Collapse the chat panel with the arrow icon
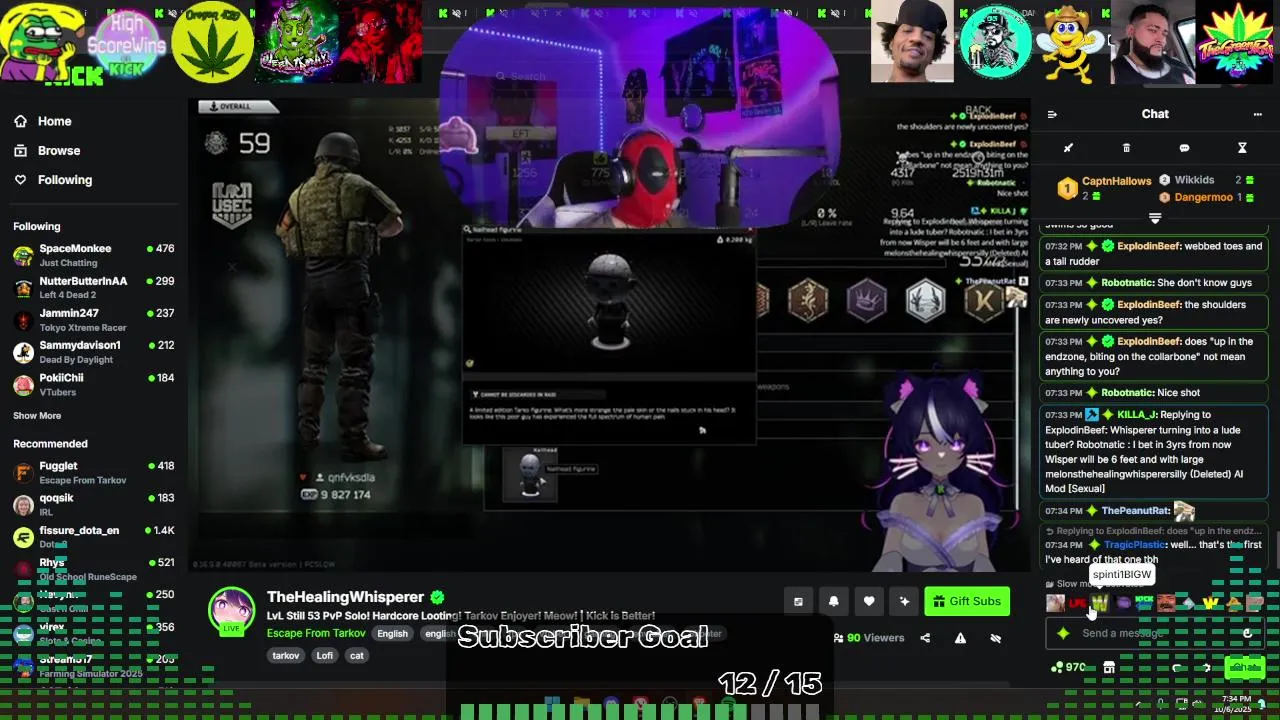The height and width of the screenshot is (720, 1280). (x=1052, y=114)
